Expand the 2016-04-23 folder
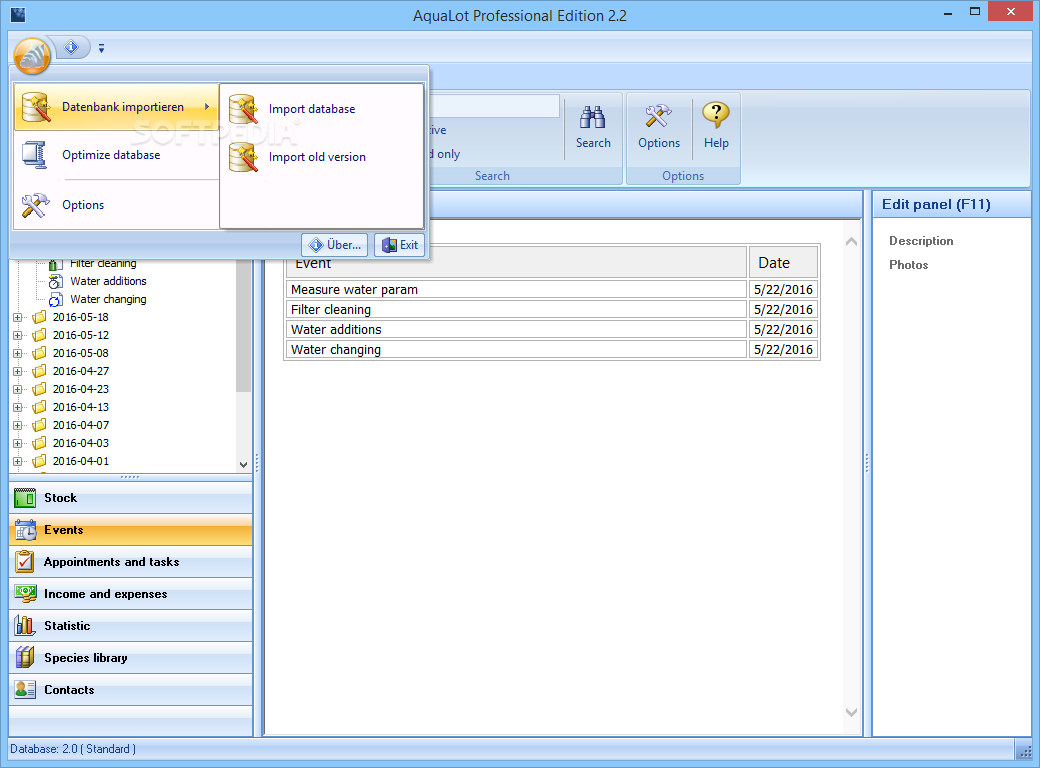Screen dimensions: 1040x768 (18, 389)
